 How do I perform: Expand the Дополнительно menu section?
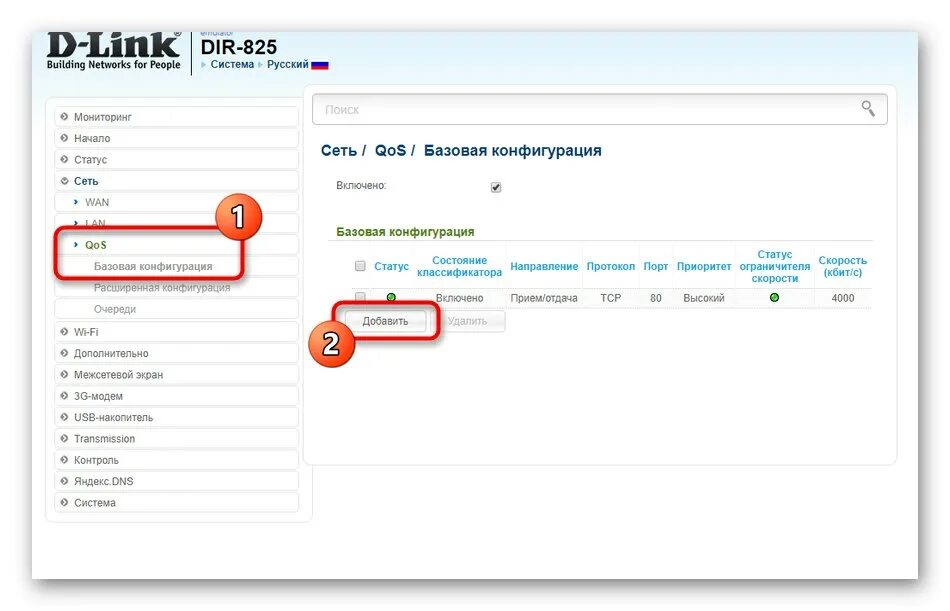tap(176, 353)
